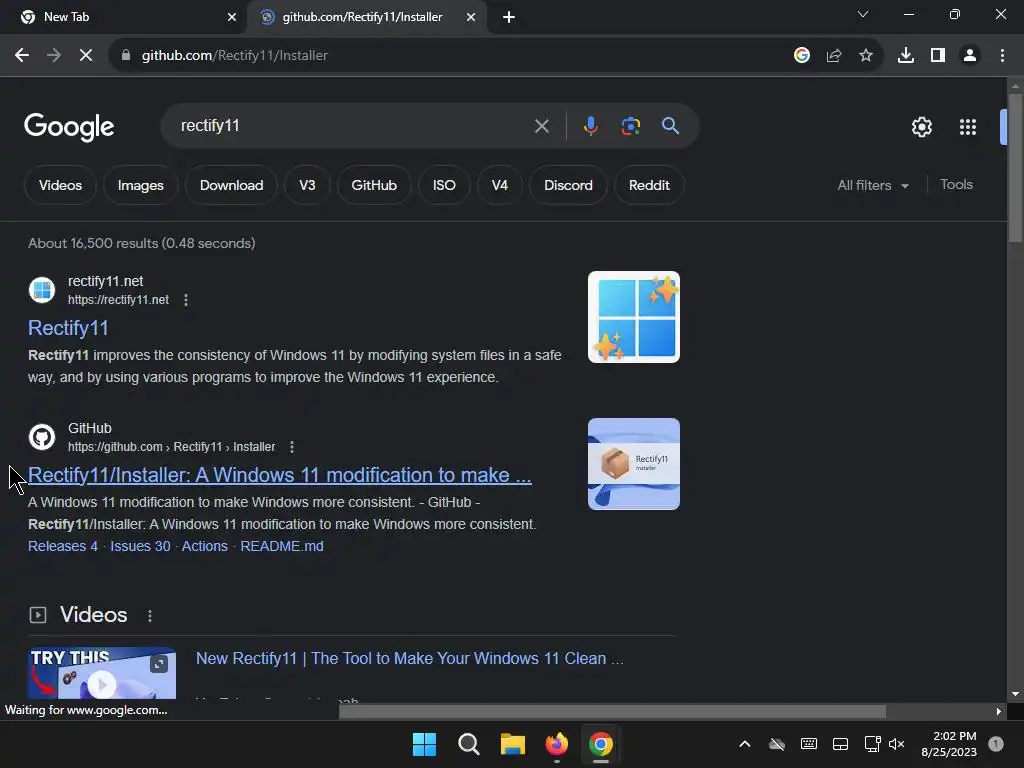Click the forward navigation arrow

pos(54,56)
